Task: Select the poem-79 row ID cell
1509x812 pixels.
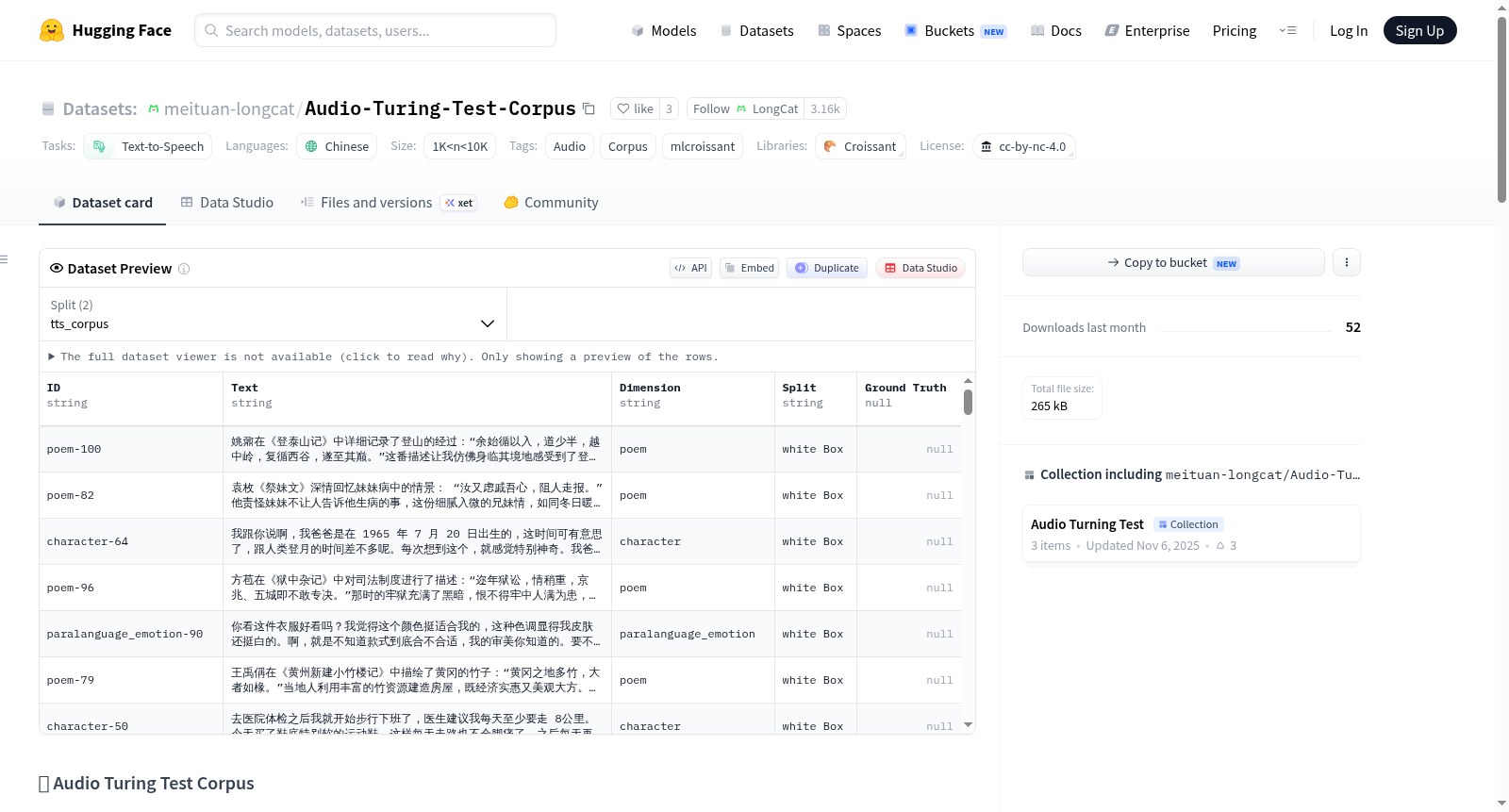Action: (x=131, y=680)
